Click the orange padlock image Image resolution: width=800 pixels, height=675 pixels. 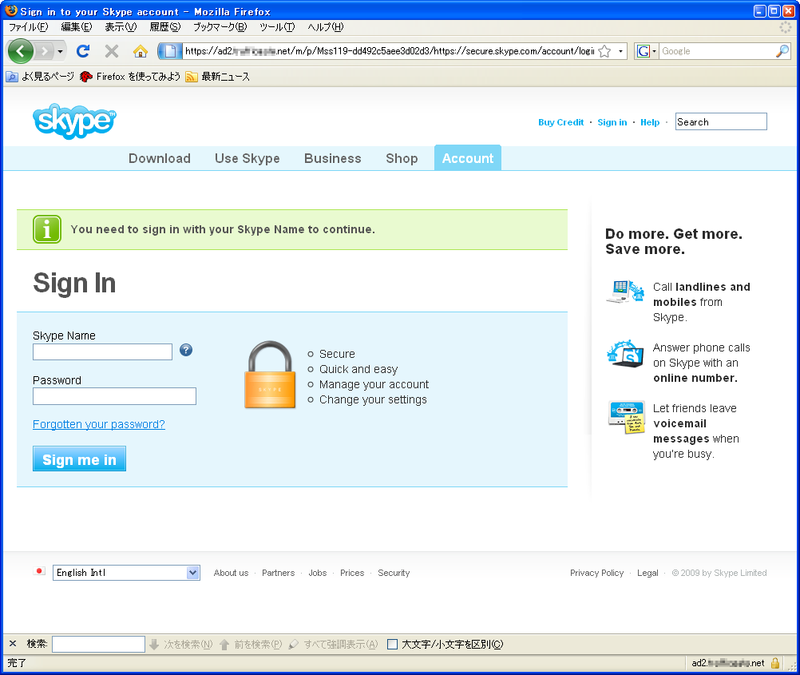click(x=270, y=374)
